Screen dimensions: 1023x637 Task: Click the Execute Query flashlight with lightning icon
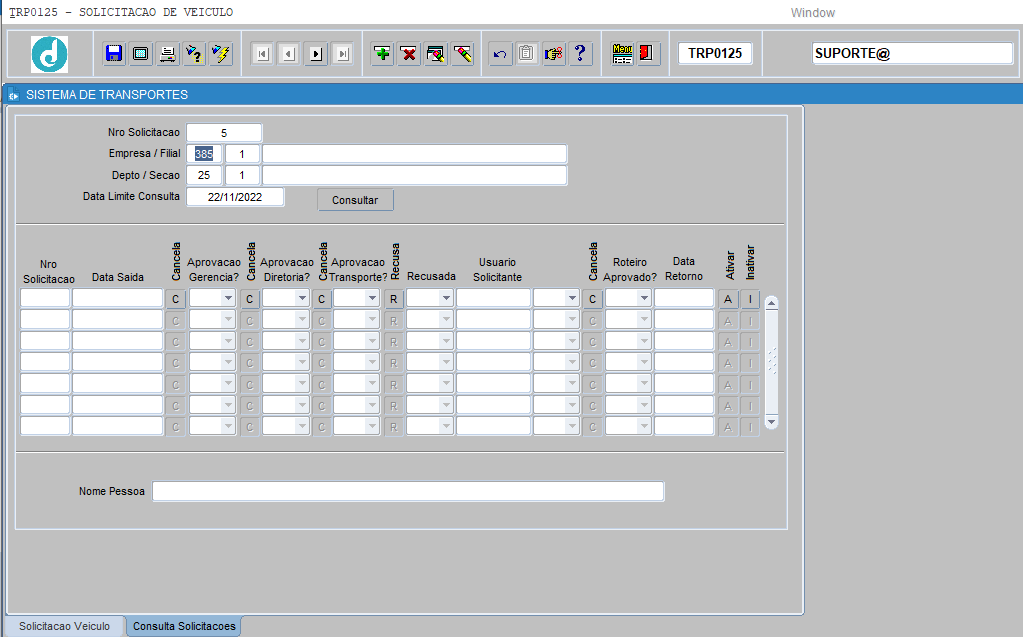[x=221, y=54]
